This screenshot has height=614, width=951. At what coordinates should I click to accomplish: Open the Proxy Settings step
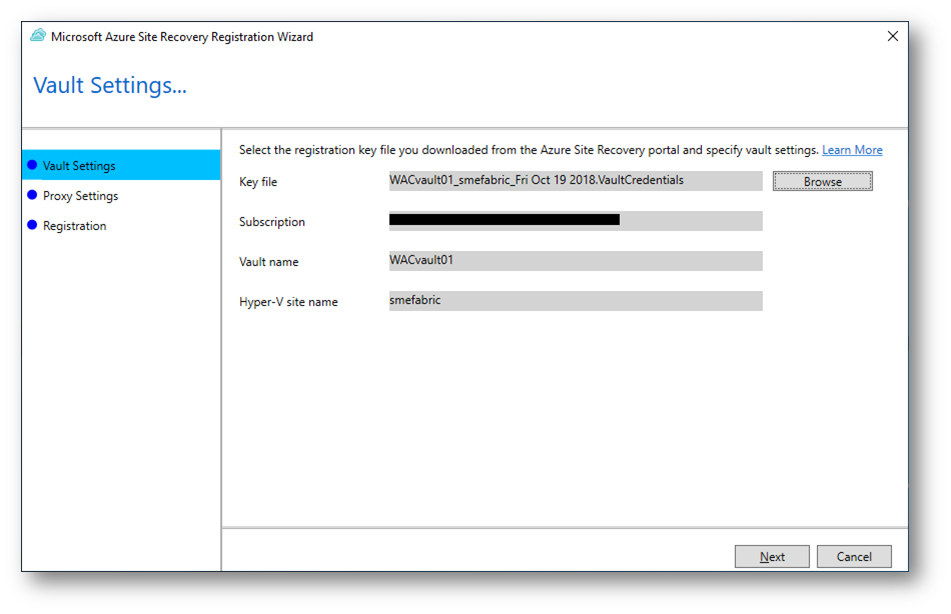pyautogui.click(x=81, y=196)
